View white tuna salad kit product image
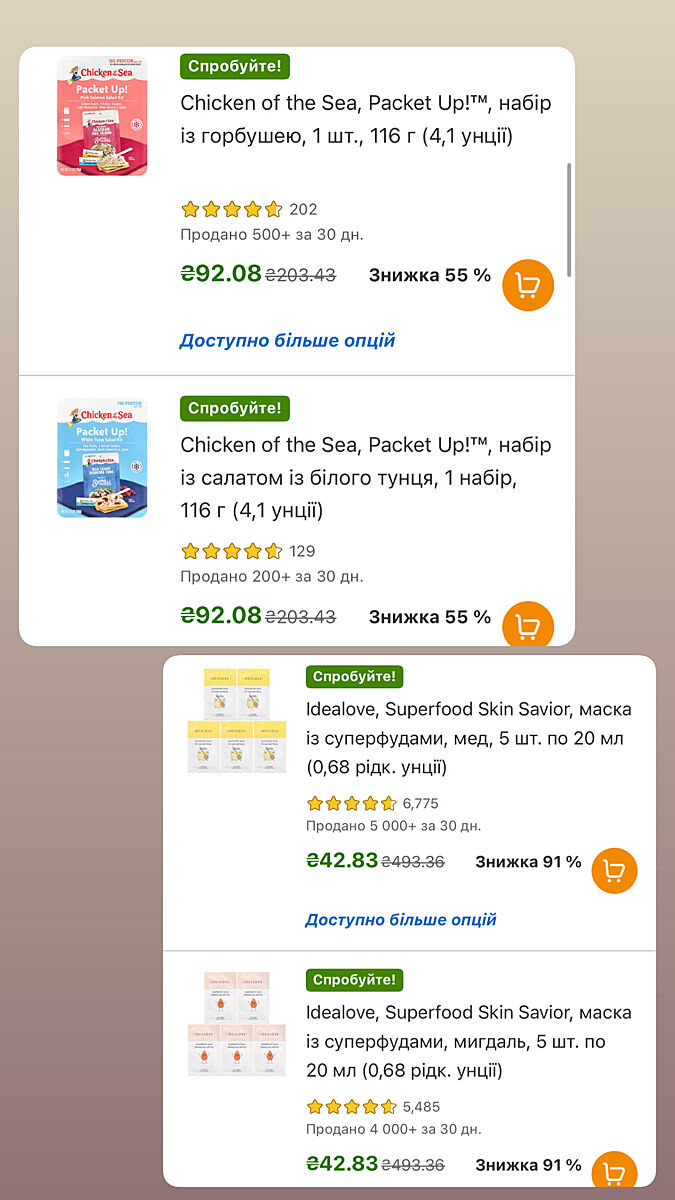 (102, 457)
